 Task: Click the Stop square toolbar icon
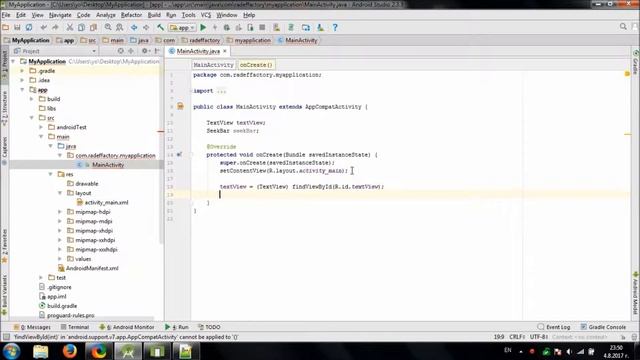(262, 27)
